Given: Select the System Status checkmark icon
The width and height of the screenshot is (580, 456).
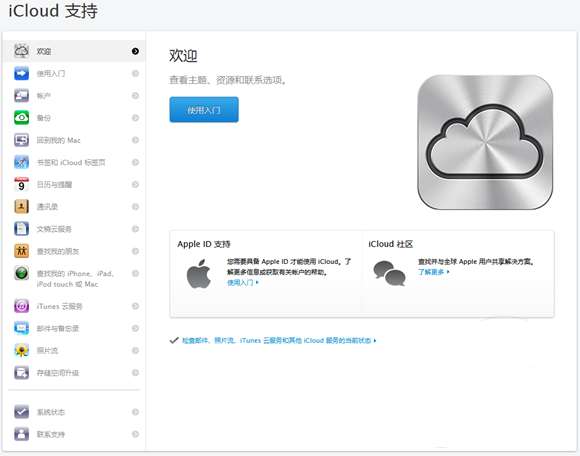Looking at the screenshot, I should click(21, 412).
